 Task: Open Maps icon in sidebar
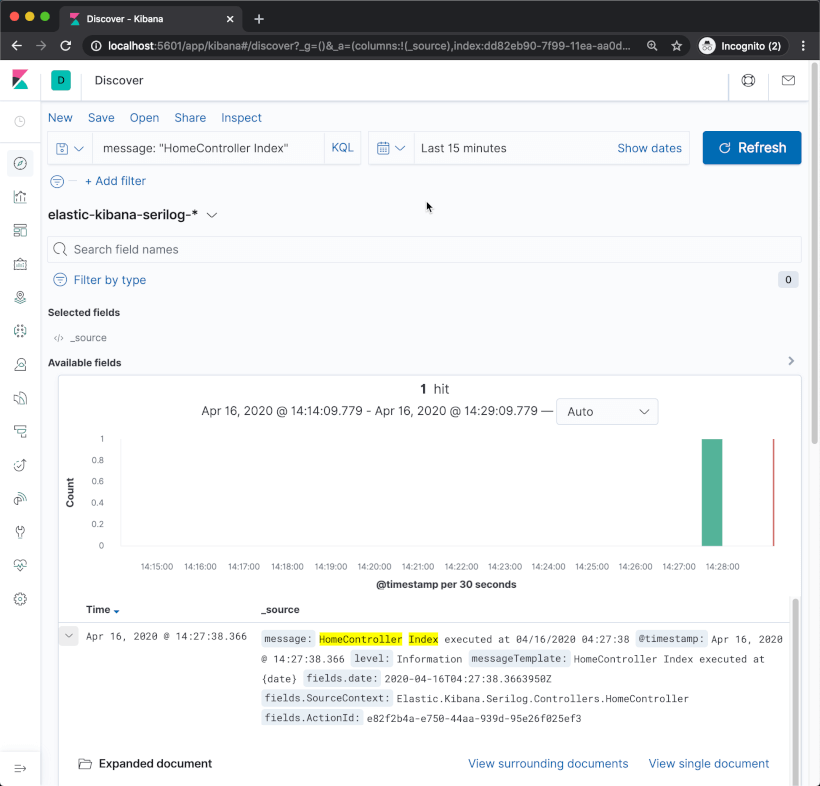pyautogui.click(x=20, y=298)
